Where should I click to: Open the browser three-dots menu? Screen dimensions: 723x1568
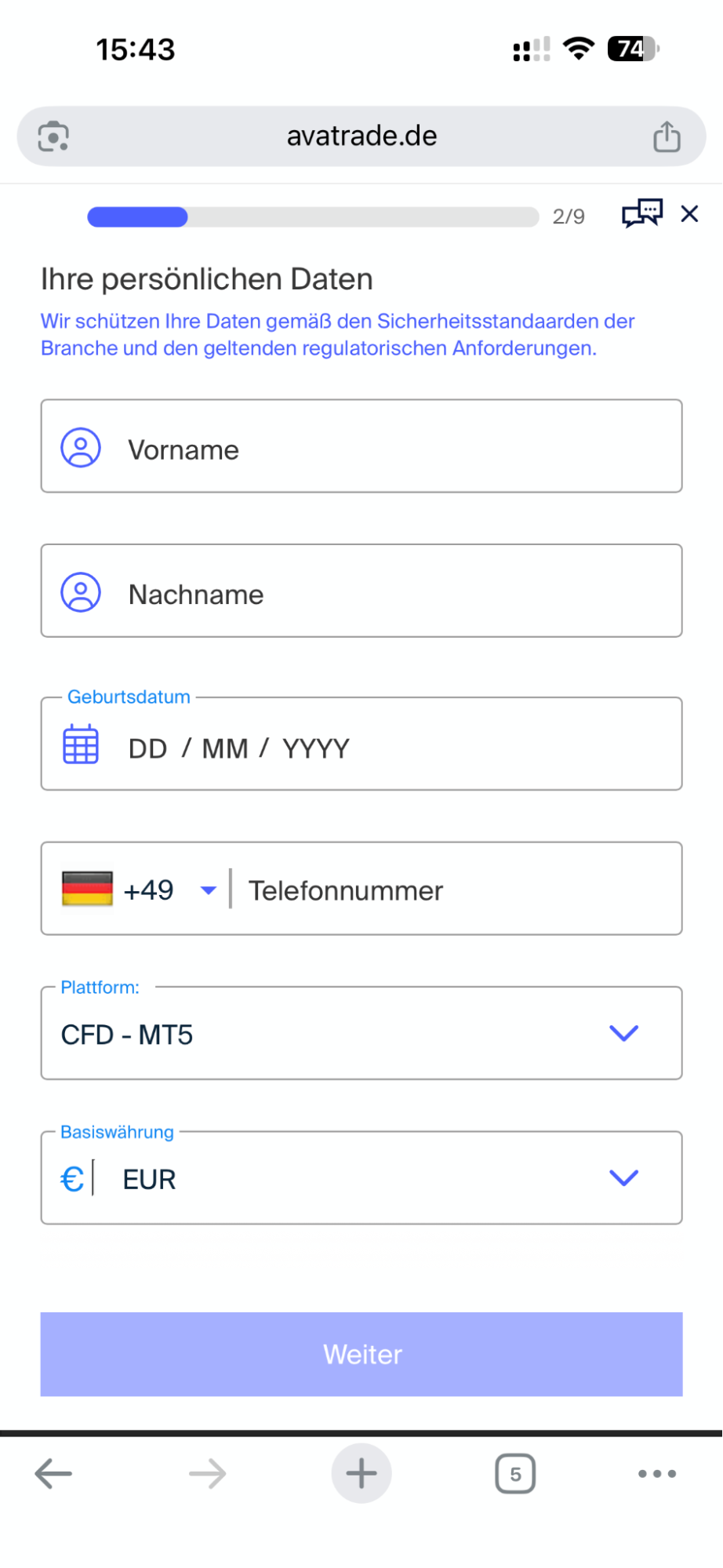click(656, 1474)
